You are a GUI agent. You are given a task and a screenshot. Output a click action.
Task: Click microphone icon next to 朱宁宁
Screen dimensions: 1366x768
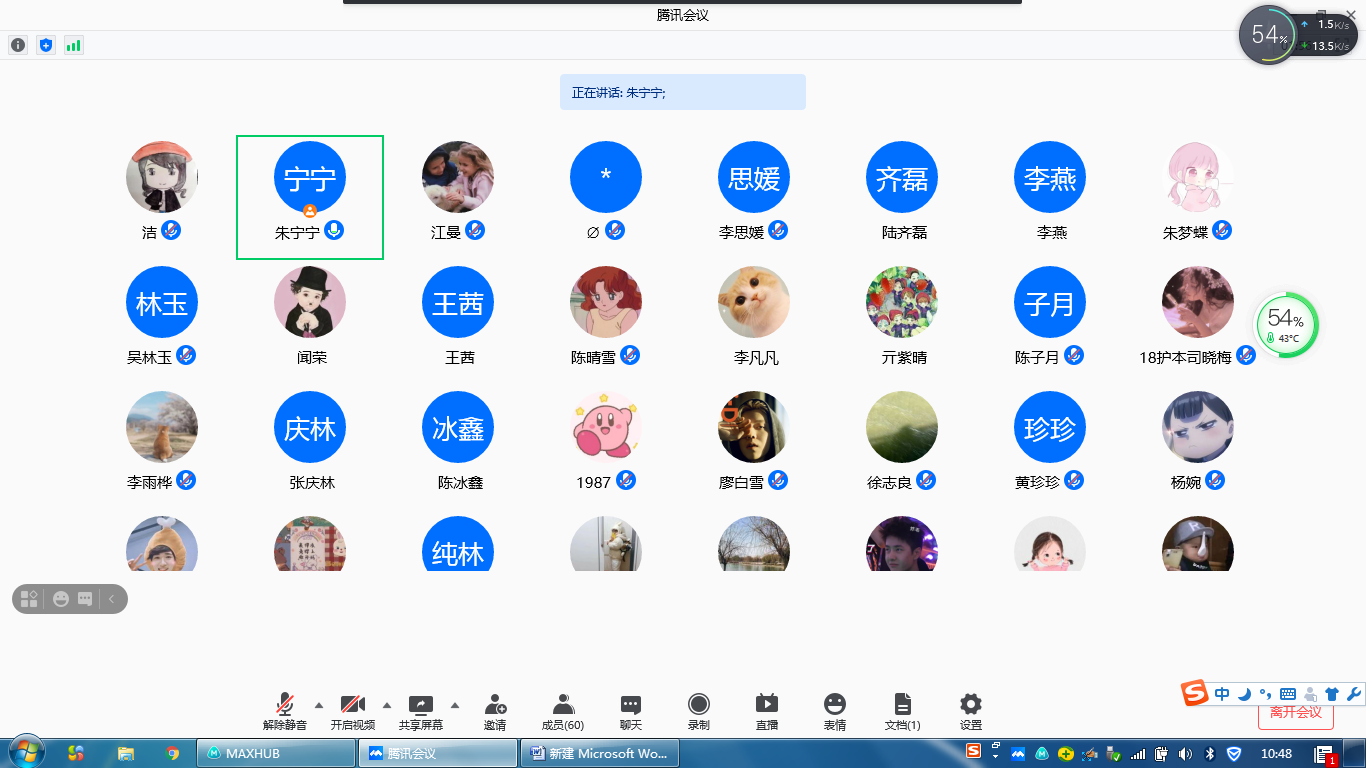point(334,231)
